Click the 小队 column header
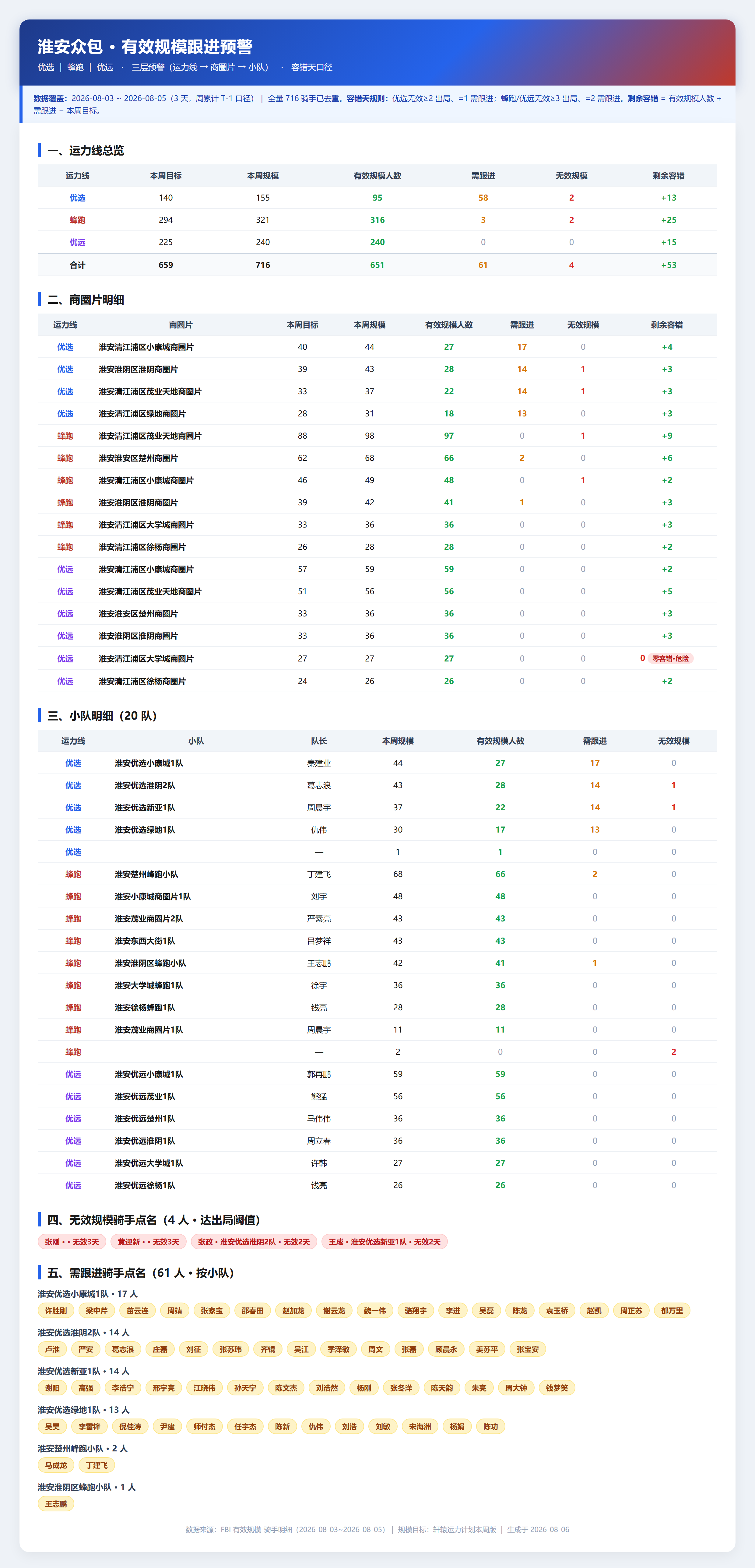 coord(196,741)
